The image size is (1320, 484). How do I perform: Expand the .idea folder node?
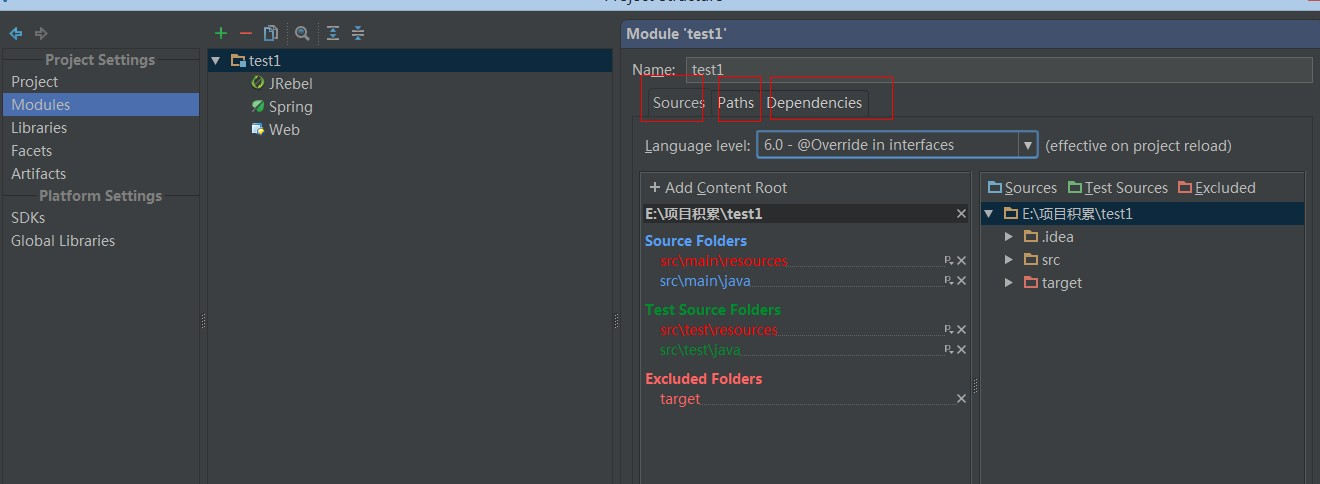pyautogui.click(x=1009, y=237)
